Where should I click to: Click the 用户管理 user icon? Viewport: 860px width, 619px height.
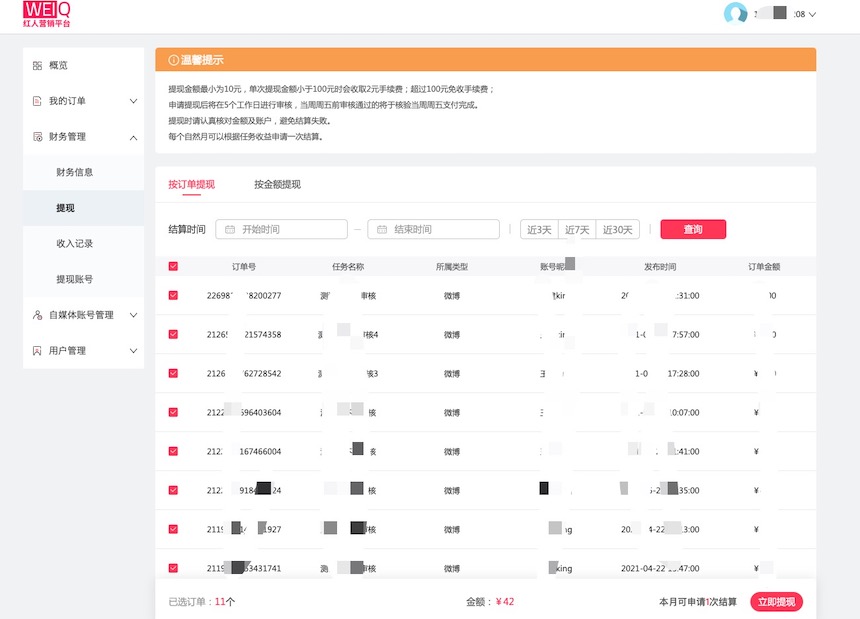click(x=37, y=351)
